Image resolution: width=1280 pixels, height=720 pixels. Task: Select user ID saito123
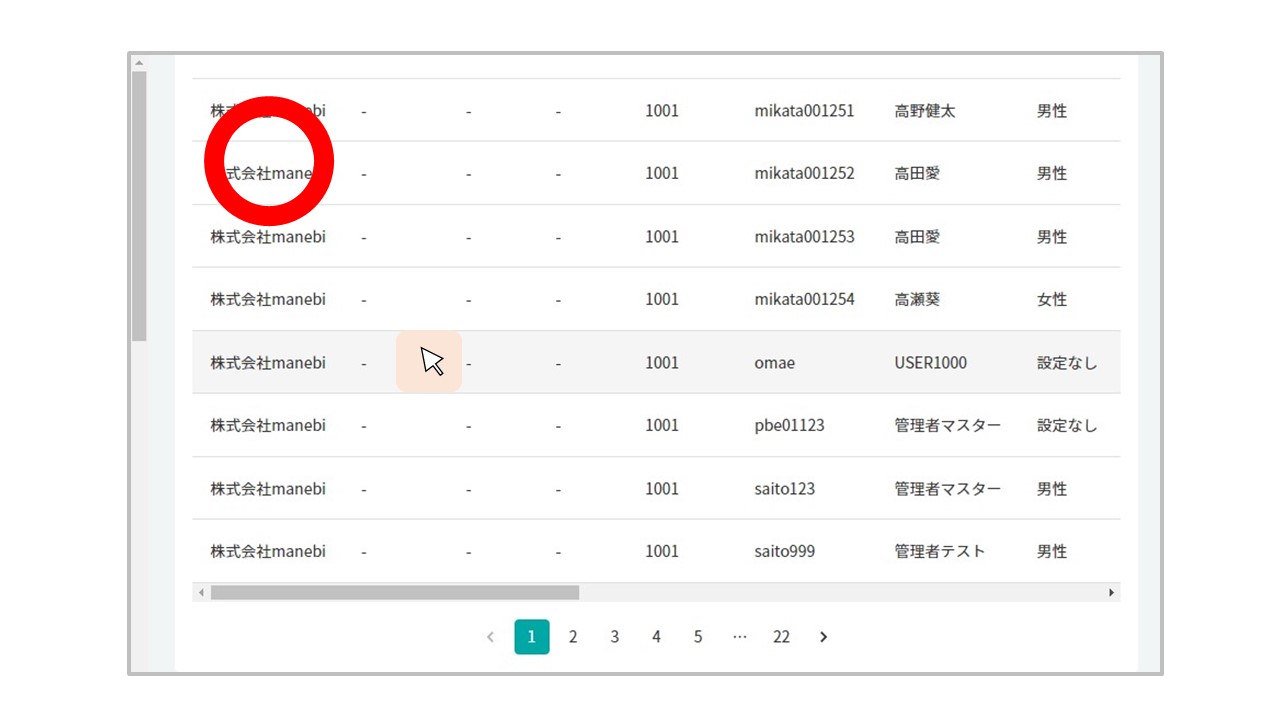point(784,489)
